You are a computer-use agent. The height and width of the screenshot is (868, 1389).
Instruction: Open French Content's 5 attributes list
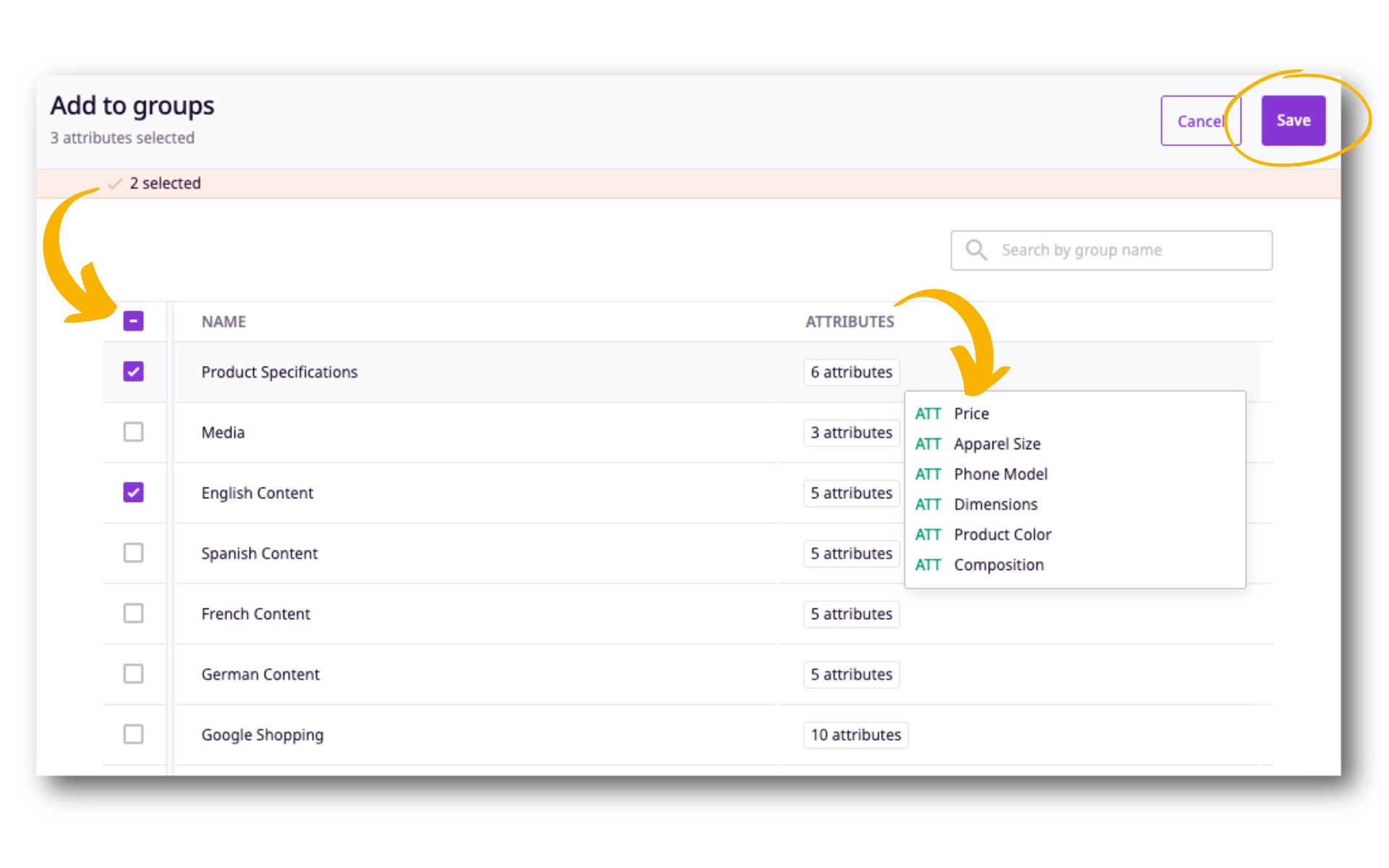point(851,614)
